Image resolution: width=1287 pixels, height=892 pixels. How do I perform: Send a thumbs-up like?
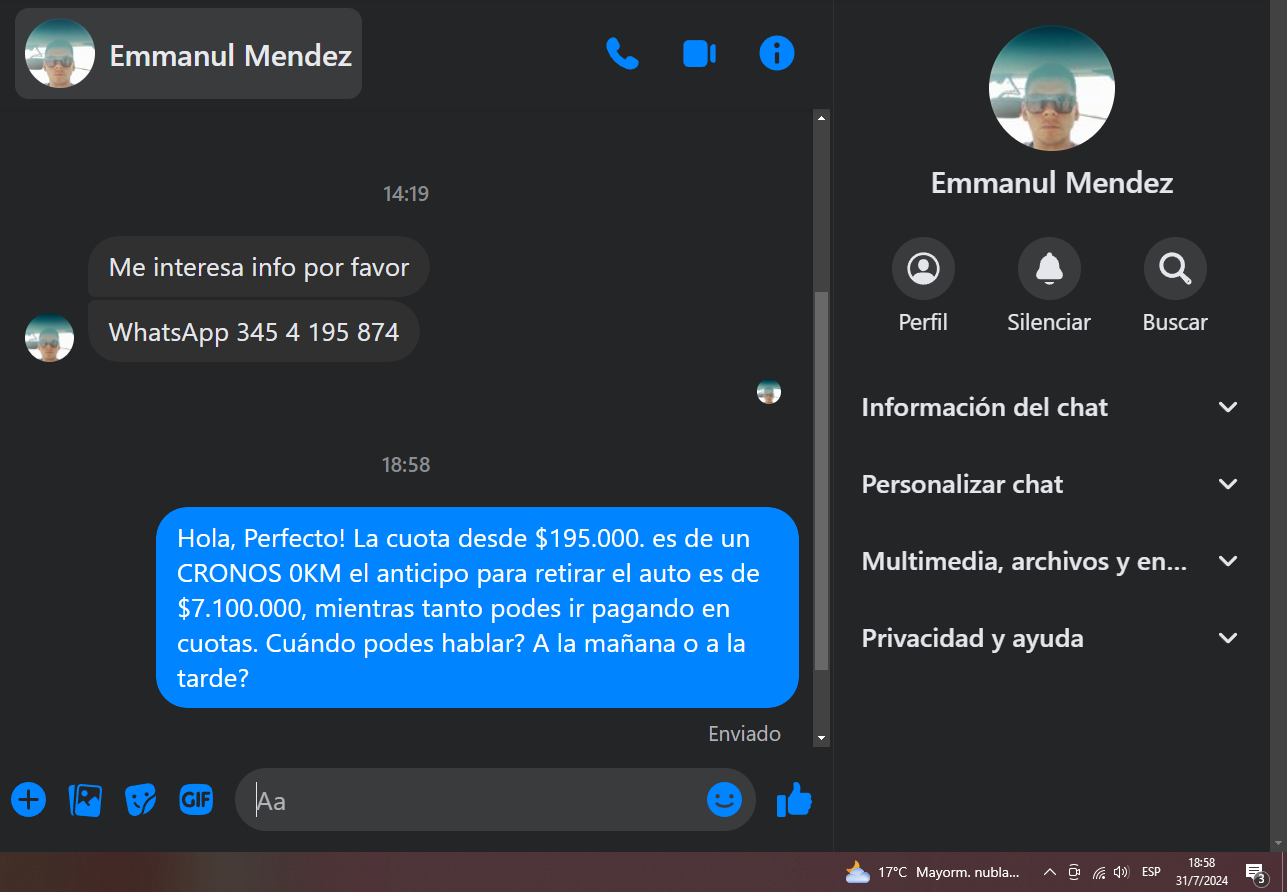pyautogui.click(x=795, y=799)
